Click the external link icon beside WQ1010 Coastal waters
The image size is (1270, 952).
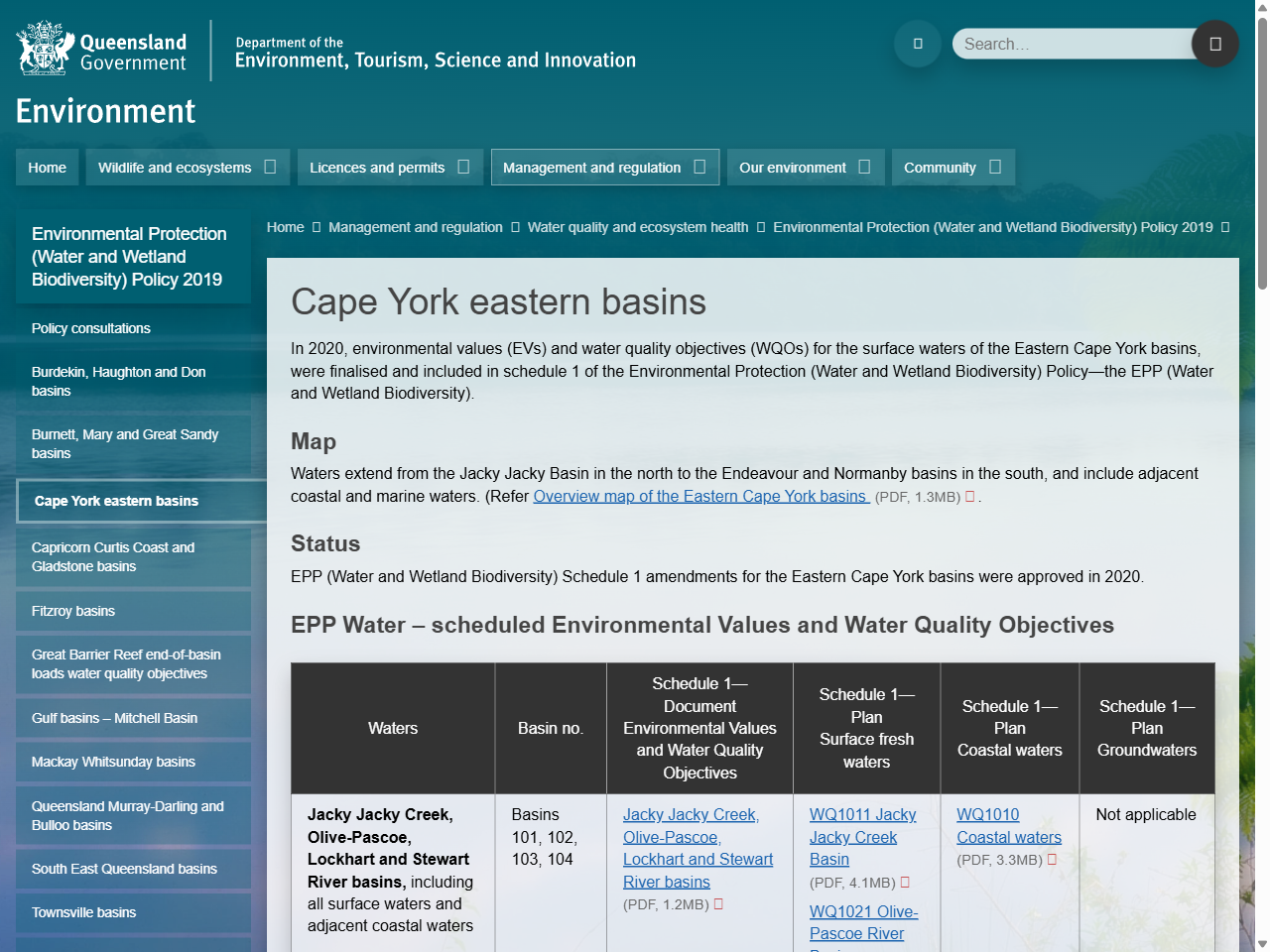(1055, 860)
